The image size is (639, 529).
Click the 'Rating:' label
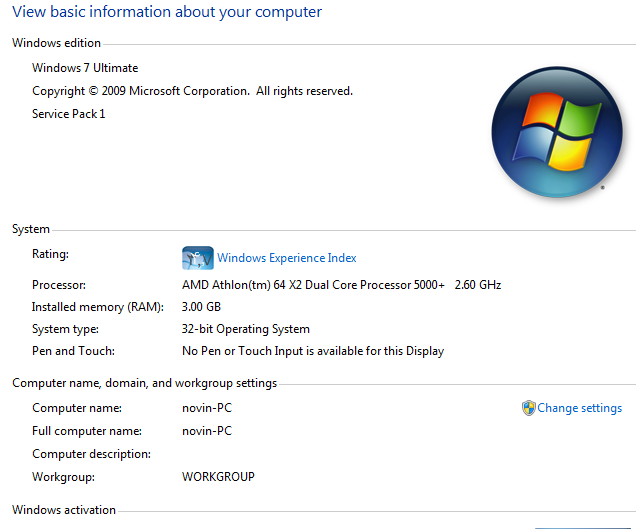[51, 254]
